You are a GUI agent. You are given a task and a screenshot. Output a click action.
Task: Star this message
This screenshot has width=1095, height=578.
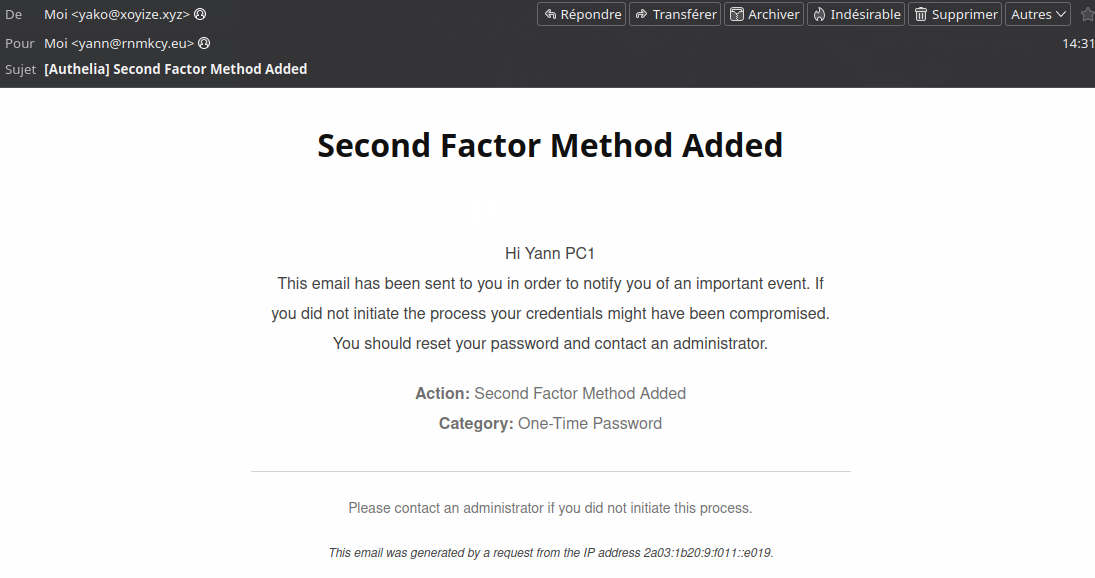(x=1087, y=14)
